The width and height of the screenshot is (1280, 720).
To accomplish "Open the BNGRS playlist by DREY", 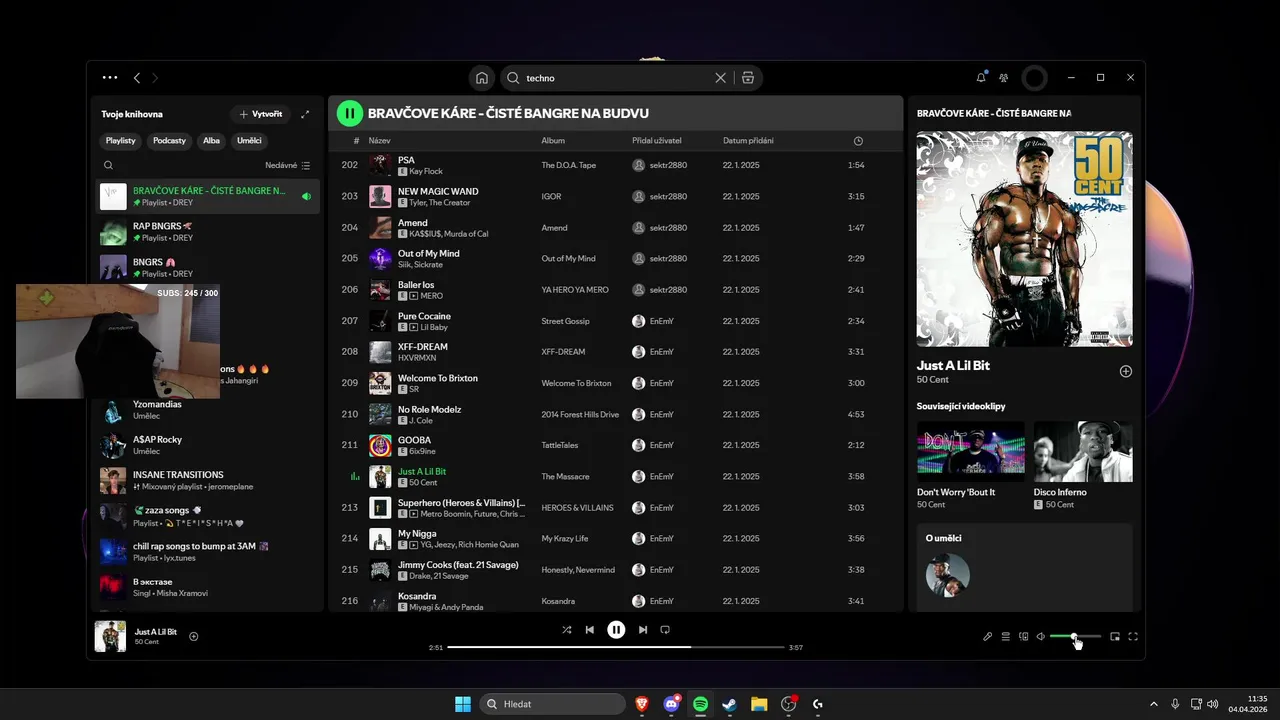I will pos(208,267).
